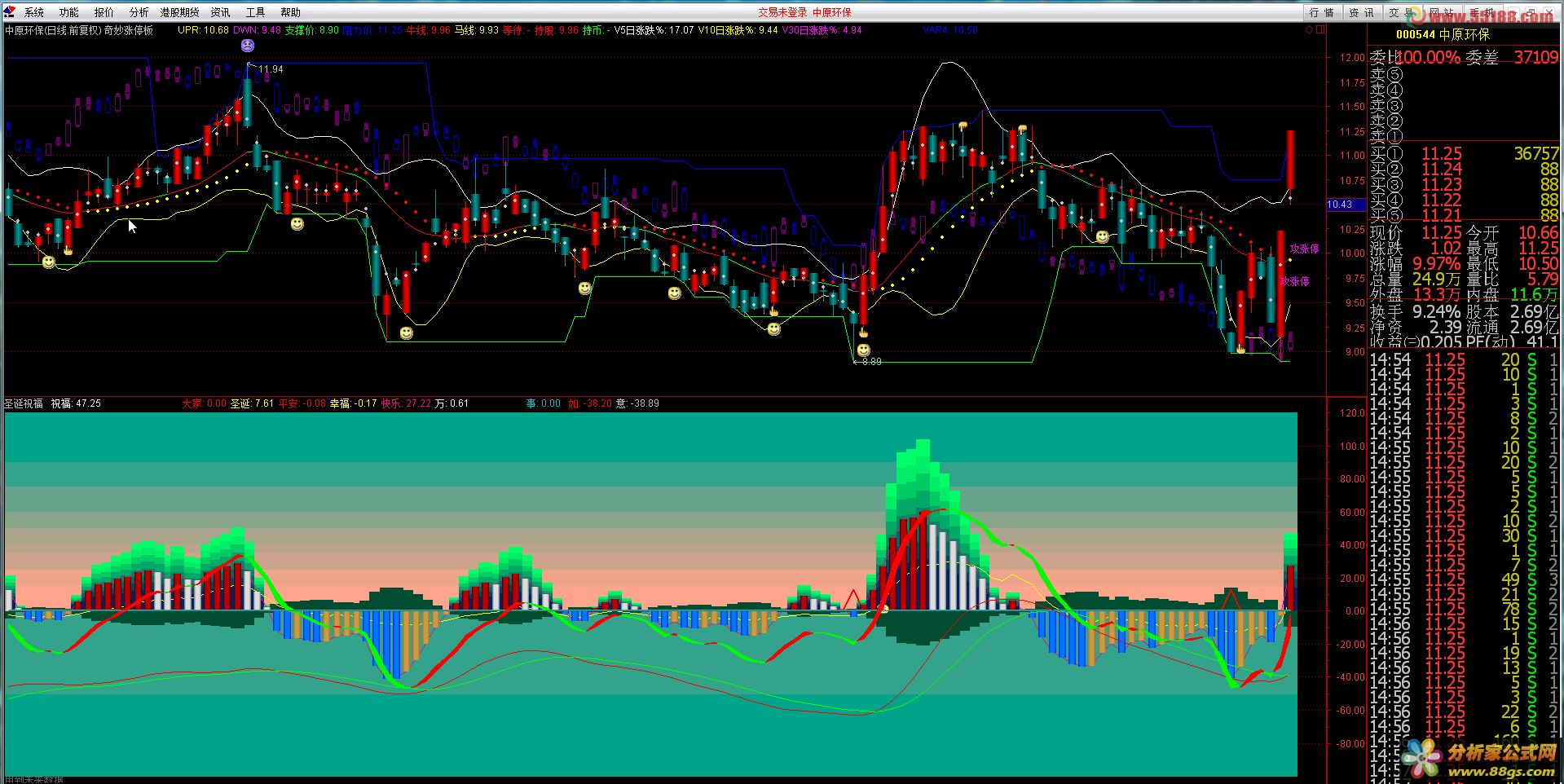
Task: Click the 最低 10.50 value
Action: pos(1539,264)
